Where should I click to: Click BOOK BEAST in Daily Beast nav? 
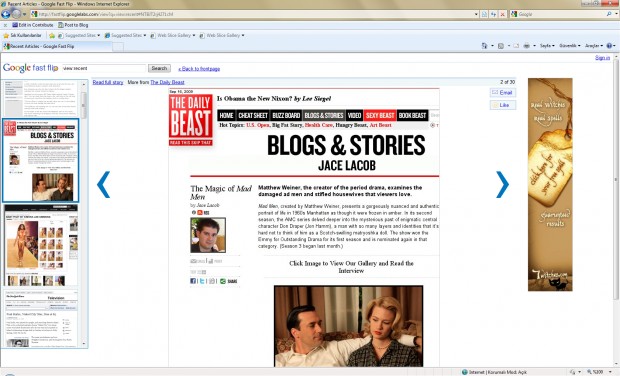click(x=412, y=115)
